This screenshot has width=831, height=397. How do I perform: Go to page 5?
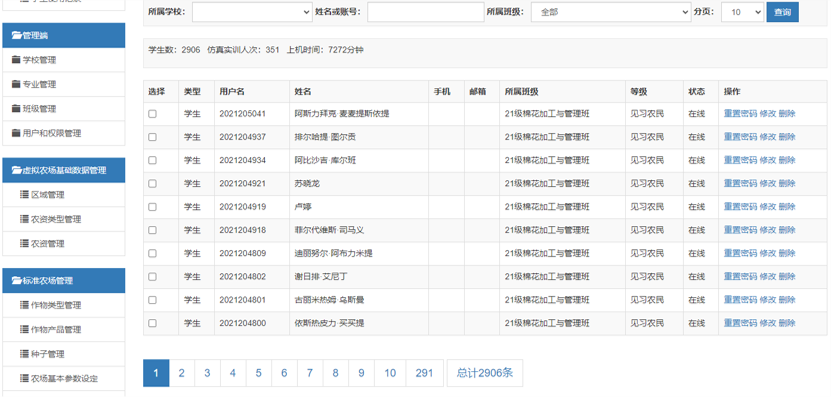point(258,373)
